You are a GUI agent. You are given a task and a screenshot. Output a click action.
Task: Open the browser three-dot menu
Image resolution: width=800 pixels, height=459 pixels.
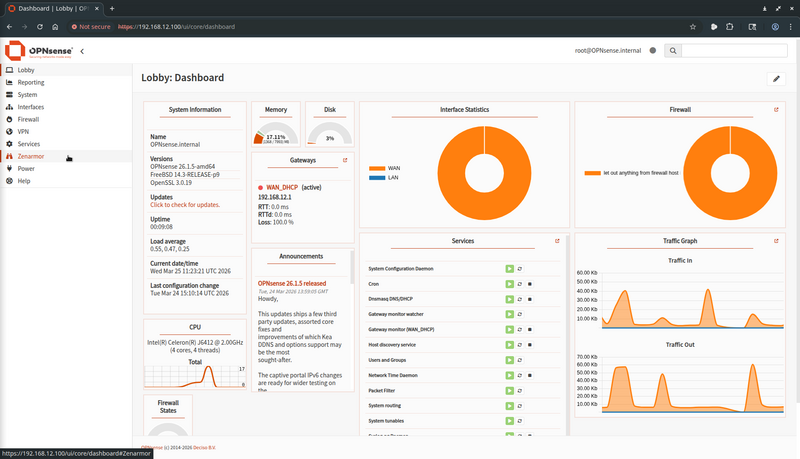click(791, 27)
